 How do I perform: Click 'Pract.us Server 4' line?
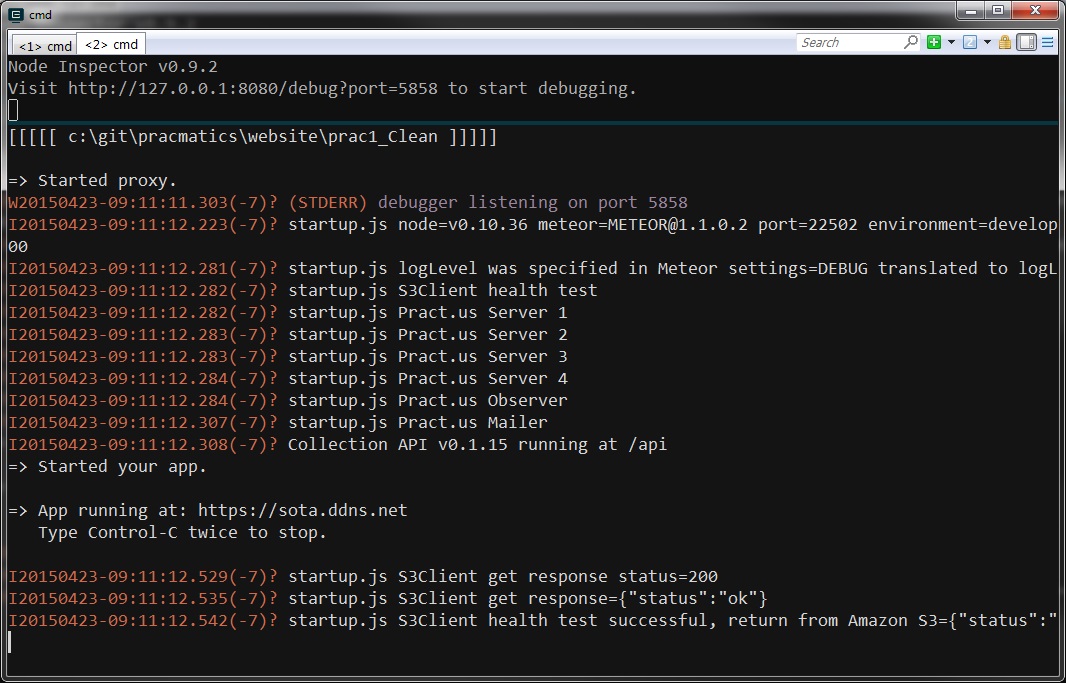point(288,379)
